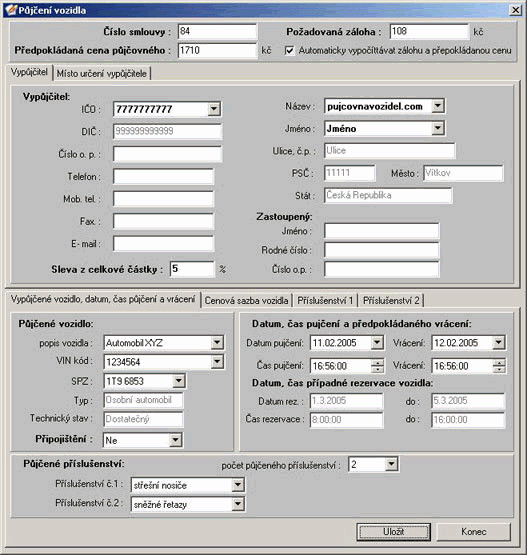This screenshot has width=527, height=555.
Task: Click the Předpokládaná cena půjčovného field
Action: [x=217, y=50]
